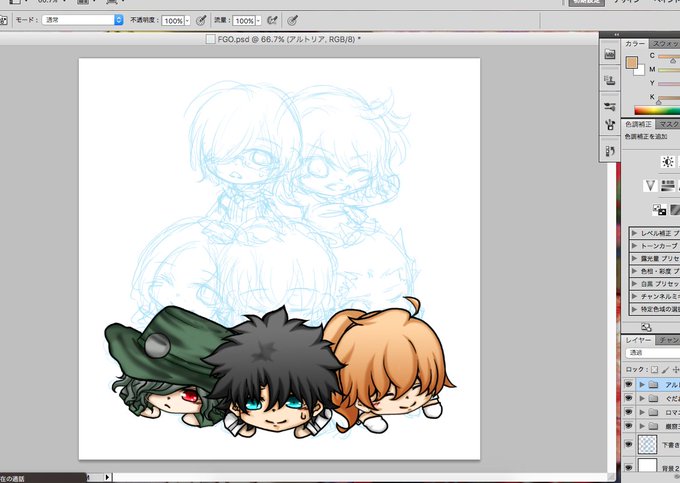680x483 pixels.
Task: Click the background color swatch
Action: tap(640, 71)
